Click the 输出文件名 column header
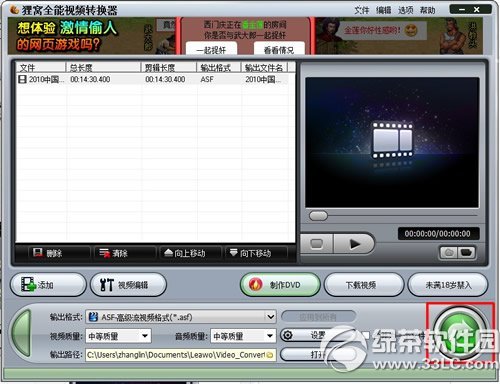 tap(265, 68)
